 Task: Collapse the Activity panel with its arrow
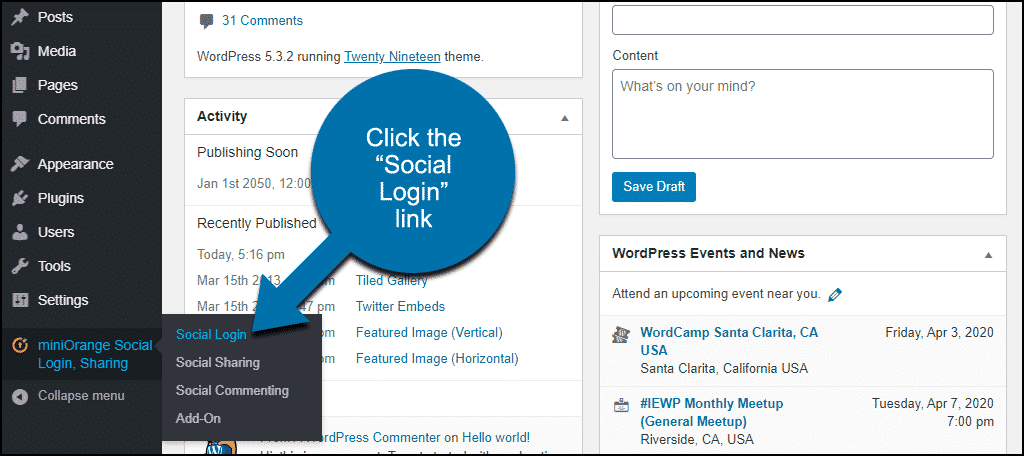pyautogui.click(x=565, y=118)
